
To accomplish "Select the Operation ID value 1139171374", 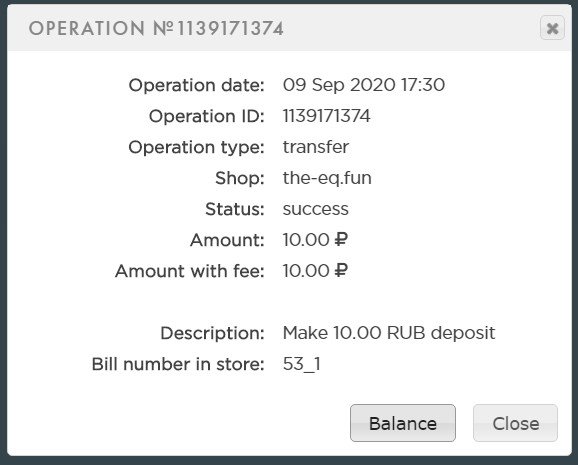I will point(326,116).
